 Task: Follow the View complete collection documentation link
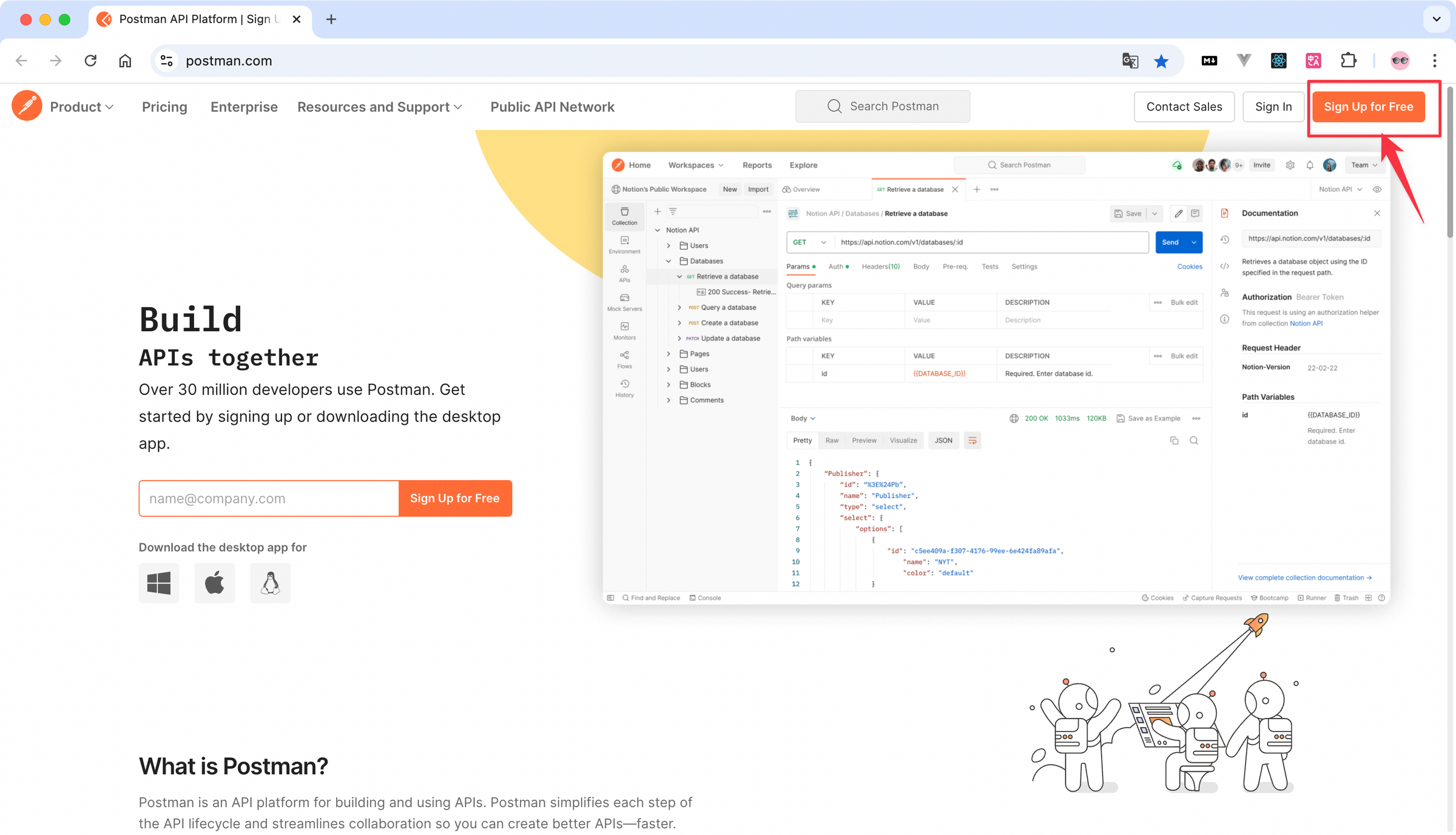(1303, 577)
